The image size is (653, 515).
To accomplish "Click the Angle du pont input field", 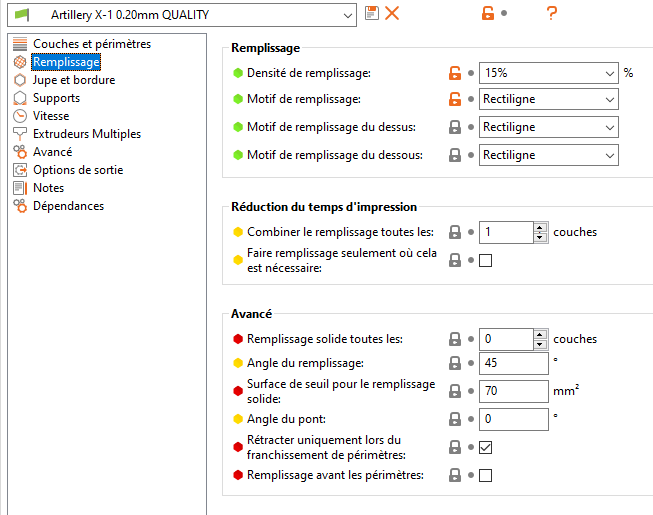I will 513,419.
